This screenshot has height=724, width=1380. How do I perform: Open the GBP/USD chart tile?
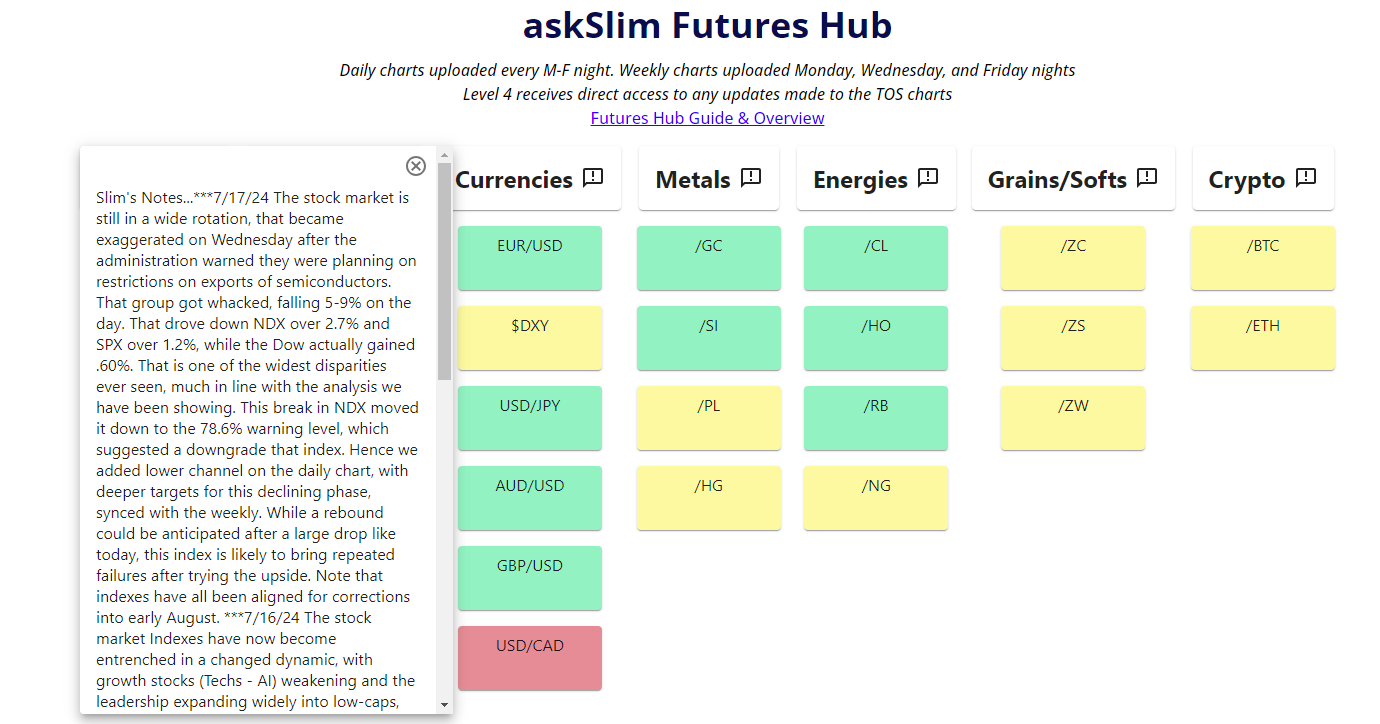click(x=530, y=578)
